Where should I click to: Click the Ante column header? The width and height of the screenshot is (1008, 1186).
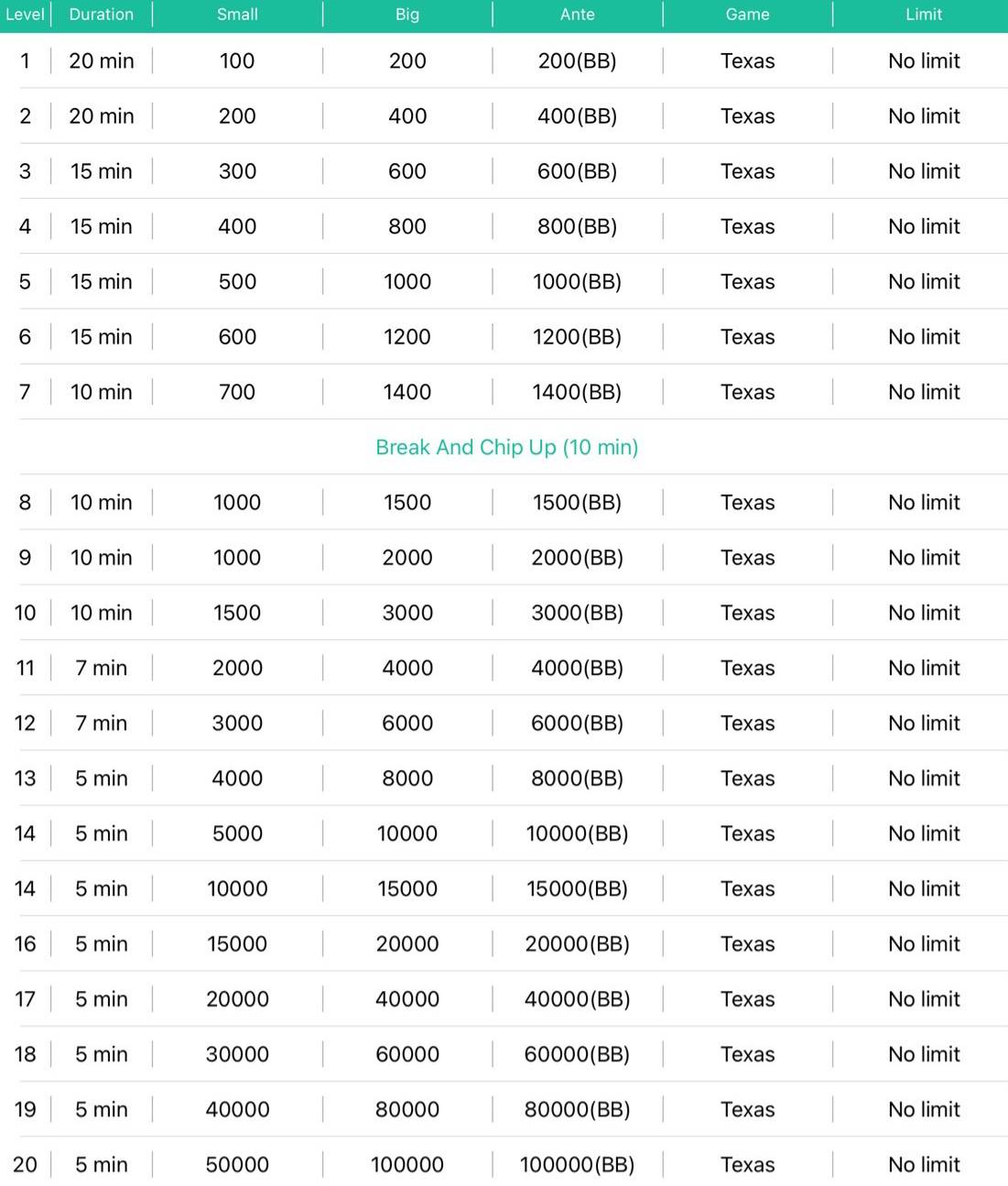click(x=578, y=15)
